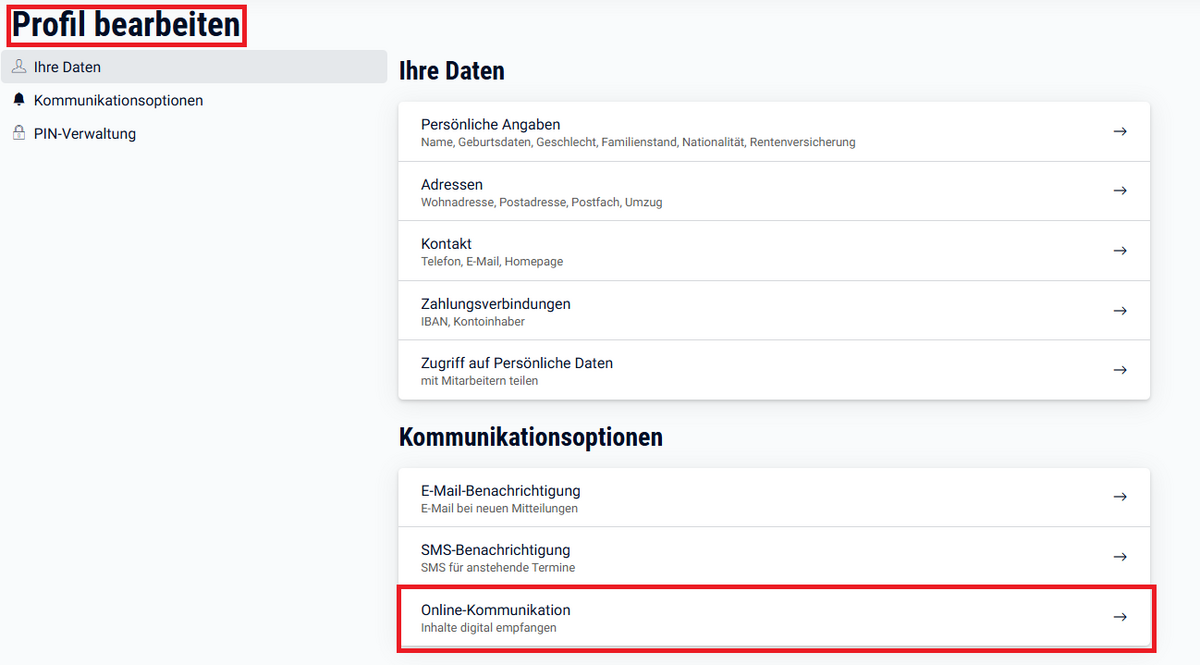Click the arrow in the Kontakt row
This screenshot has height=665, width=1200.
tap(1120, 251)
